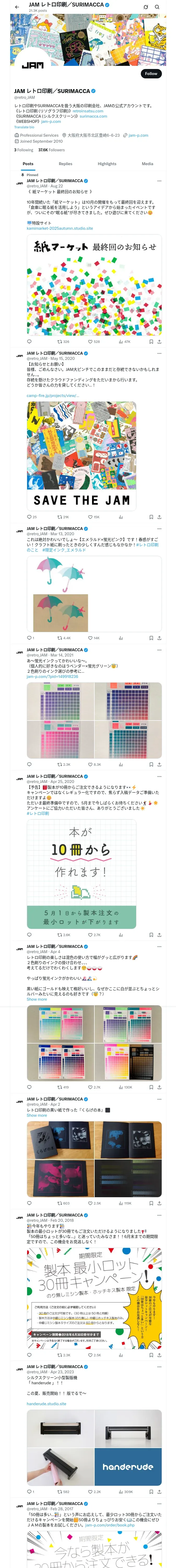Like the pinned 紙マーケット post
Image resolution: width=176 pixels, height=1568 pixels.
[94, 342]
